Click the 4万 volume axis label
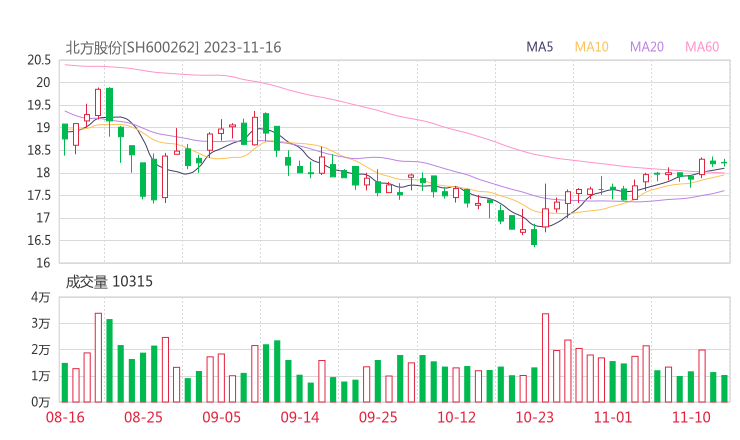This screenshot has width=740, height=440. pyautogui.click(x=41, y=297)
